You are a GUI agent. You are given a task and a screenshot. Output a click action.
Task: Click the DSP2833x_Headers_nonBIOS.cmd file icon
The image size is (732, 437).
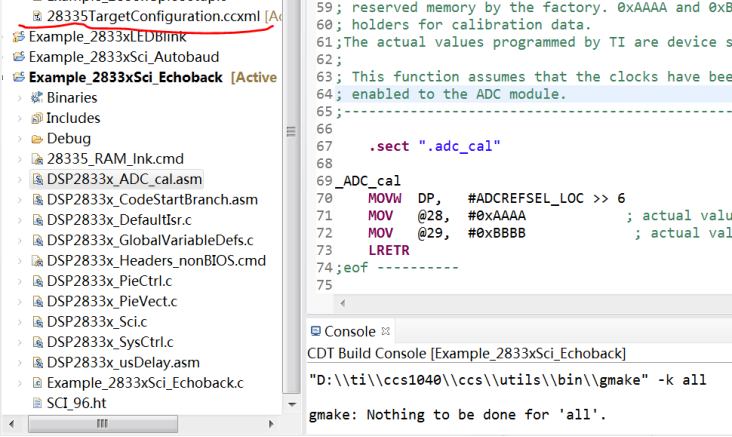[37, 261]
